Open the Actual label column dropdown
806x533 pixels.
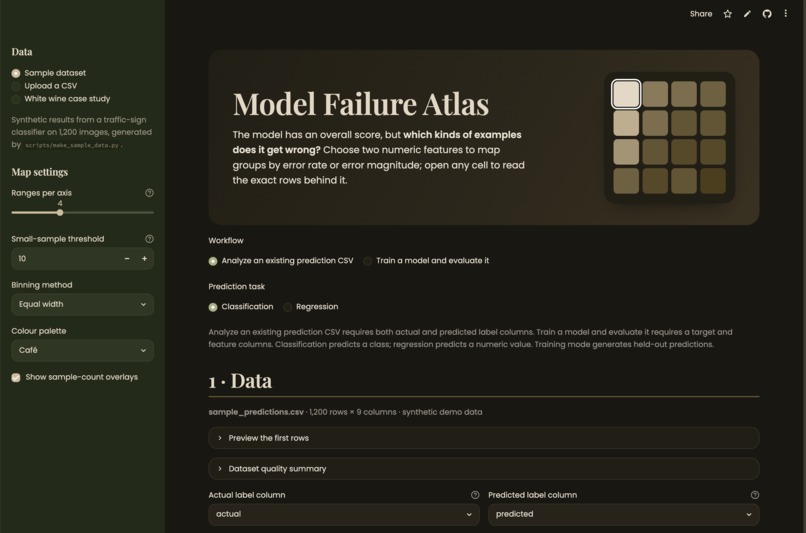click(x=344, y=514)
